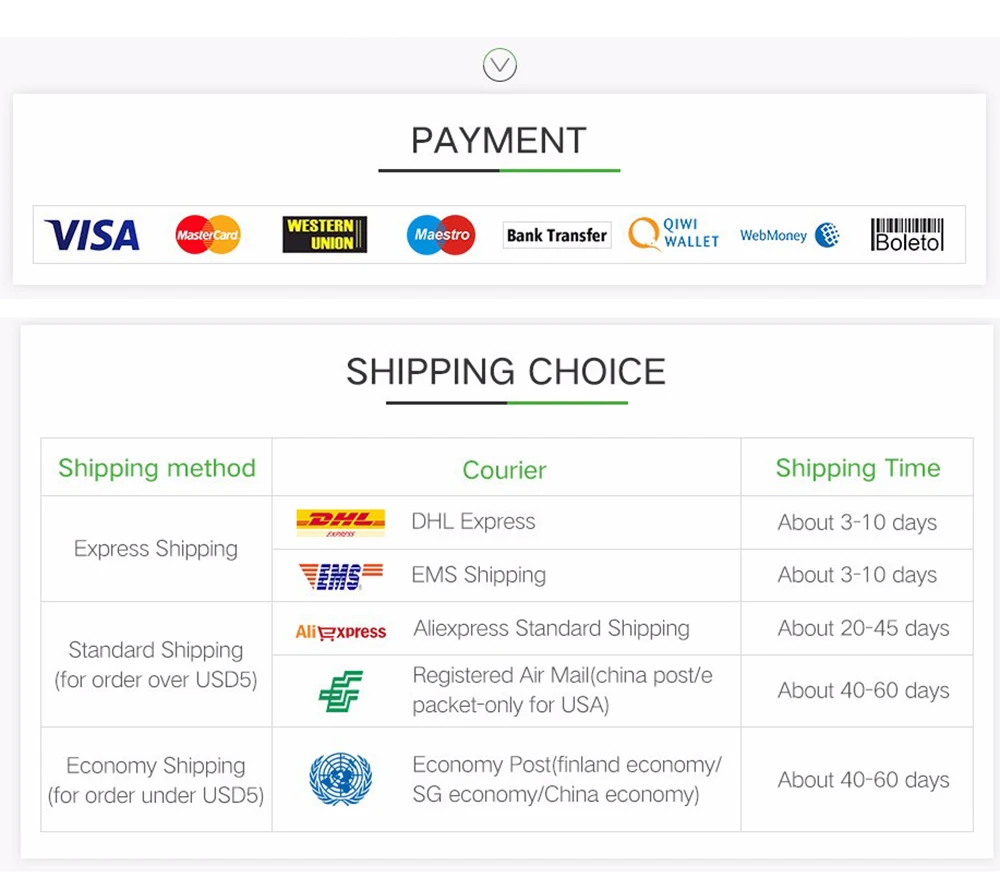The width and height of the screenshot is (1000, 890).
Task: Click the Shipping Time column header
Action: click(x=858, y=469)
